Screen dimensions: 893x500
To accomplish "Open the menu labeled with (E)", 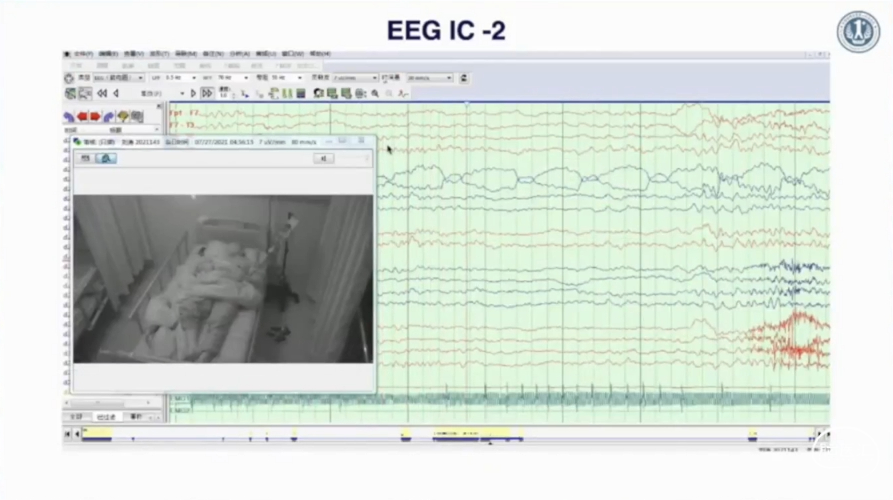I will 108,54.
